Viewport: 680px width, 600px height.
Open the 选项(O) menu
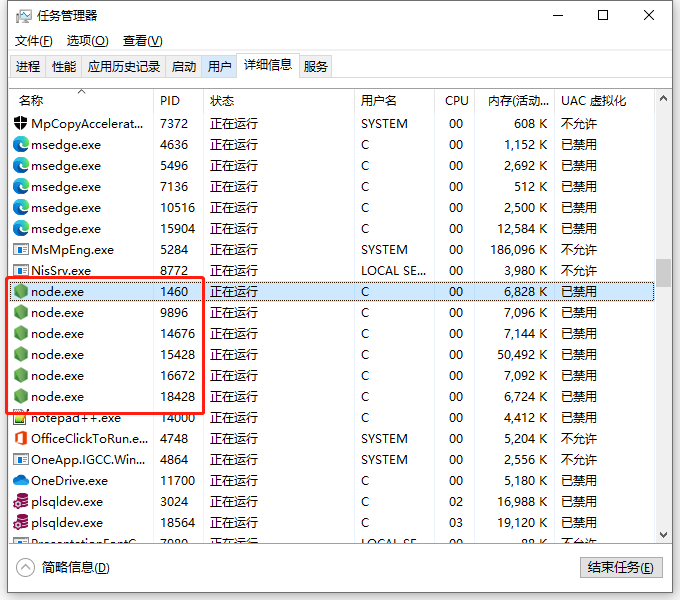(x=87, y=41)
